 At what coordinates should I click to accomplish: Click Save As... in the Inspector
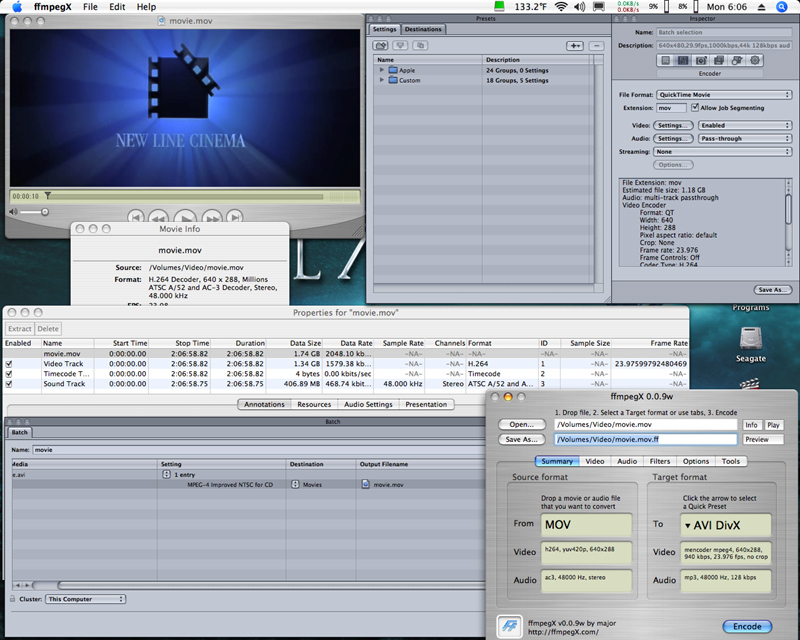772,289
